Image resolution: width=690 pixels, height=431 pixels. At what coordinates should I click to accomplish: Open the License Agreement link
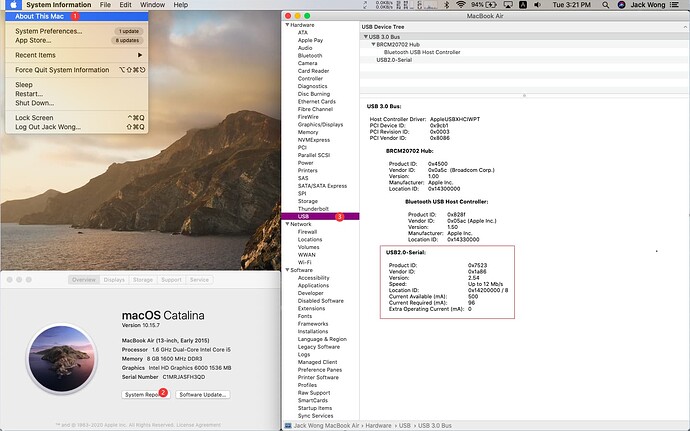[198, 425]
